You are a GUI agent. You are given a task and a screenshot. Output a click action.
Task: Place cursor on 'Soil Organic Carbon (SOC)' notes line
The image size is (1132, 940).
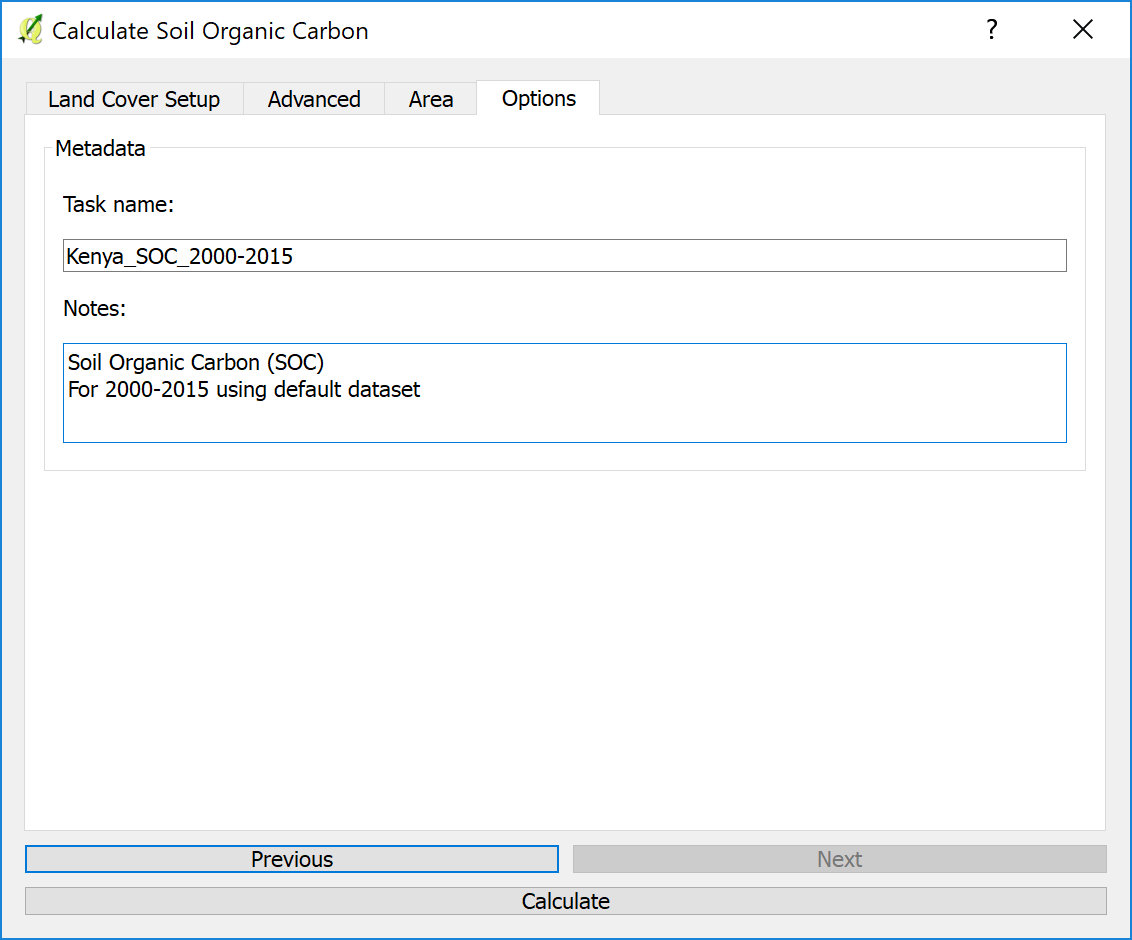[196, 362]
